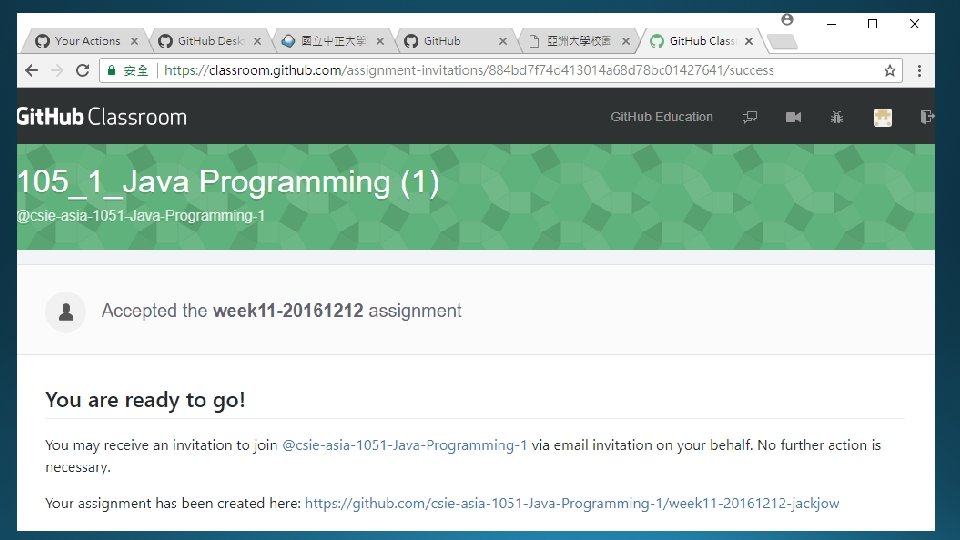Viewport: 960px width, 540px height.
Task: Open the @csie-asia-1051-Java-Programming-1 organization link in paragraph
Action: coord(404,445)
